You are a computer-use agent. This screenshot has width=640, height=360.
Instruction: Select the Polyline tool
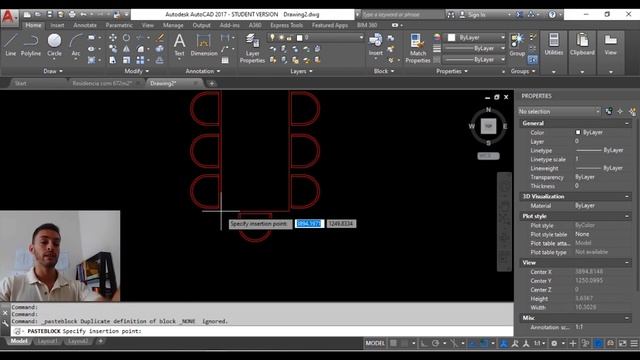(x=31, y=45)
